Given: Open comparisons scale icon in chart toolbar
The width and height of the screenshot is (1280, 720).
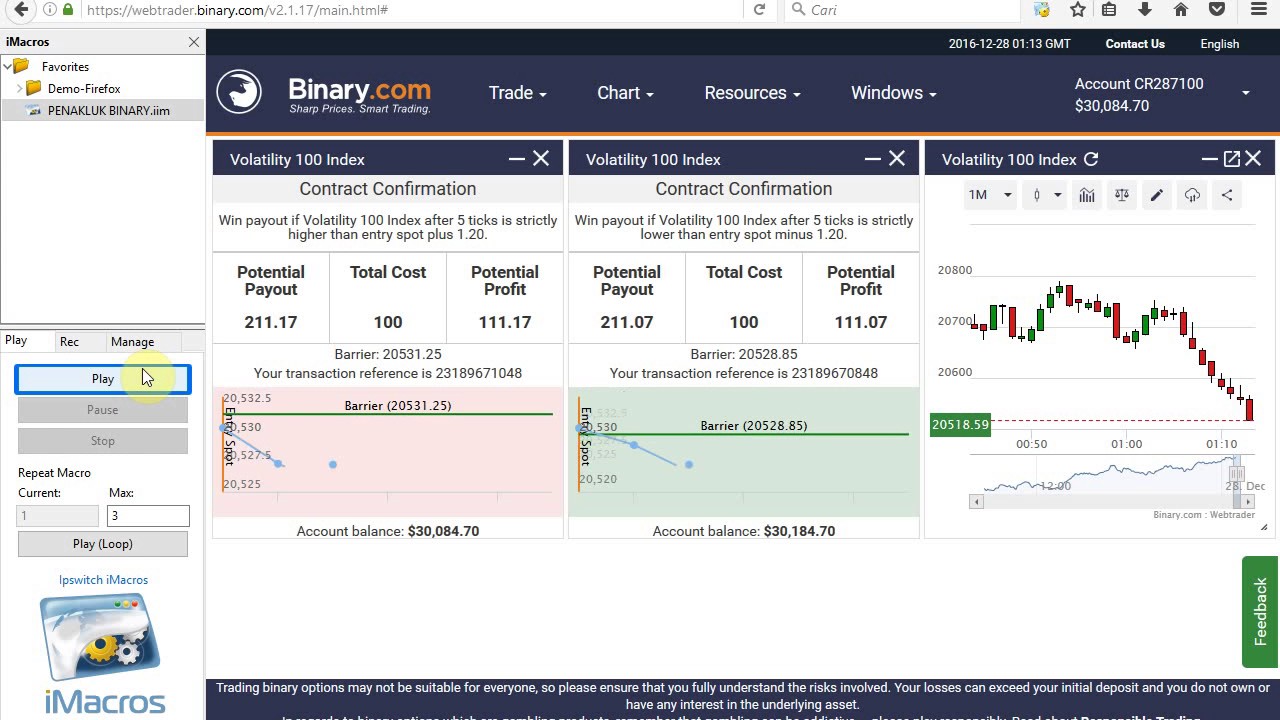Looking at the screenshot, I should (1122, 196).
